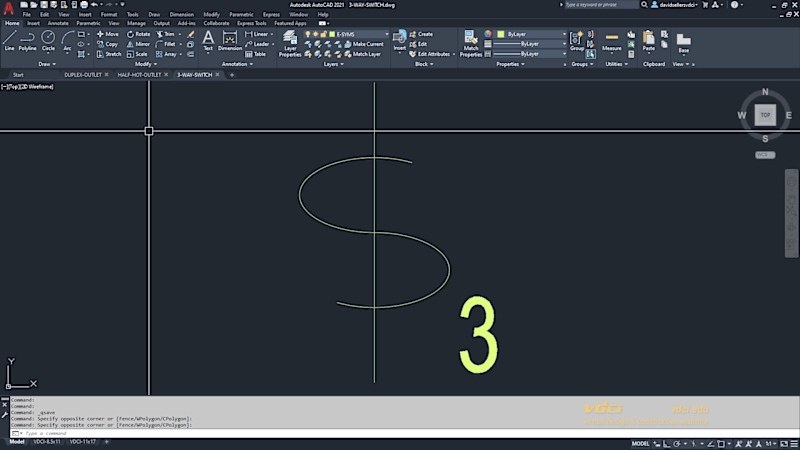The width and height of the screenshot is (800, 450).
Task: Click the Array tool
Action: [x=166, y=54]
